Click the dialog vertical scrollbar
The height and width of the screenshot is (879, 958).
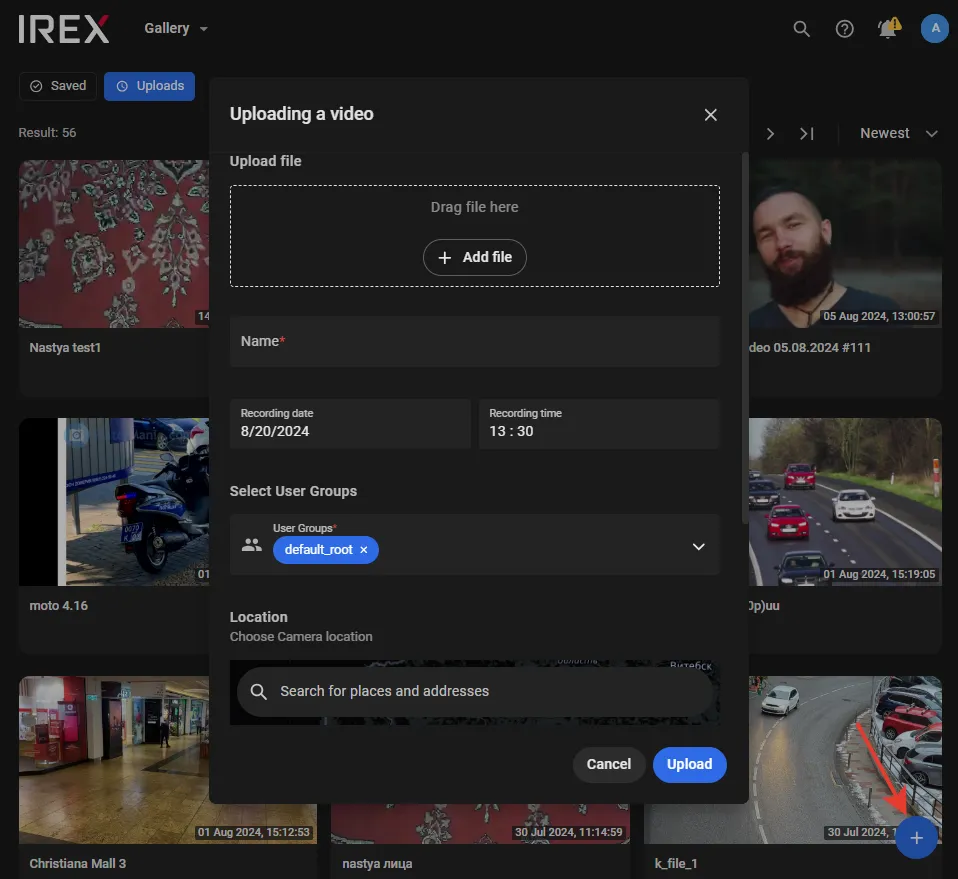point(745,338)
